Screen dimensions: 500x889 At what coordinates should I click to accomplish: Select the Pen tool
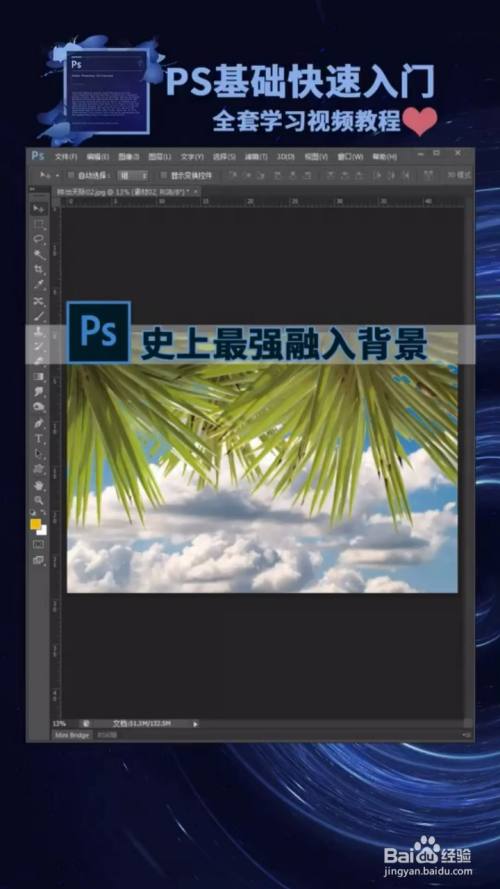tap(39, 424)
